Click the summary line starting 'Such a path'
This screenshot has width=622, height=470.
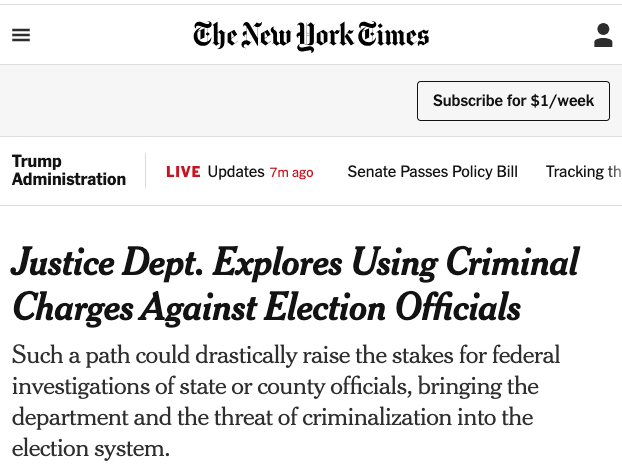(x=286, y=355)
